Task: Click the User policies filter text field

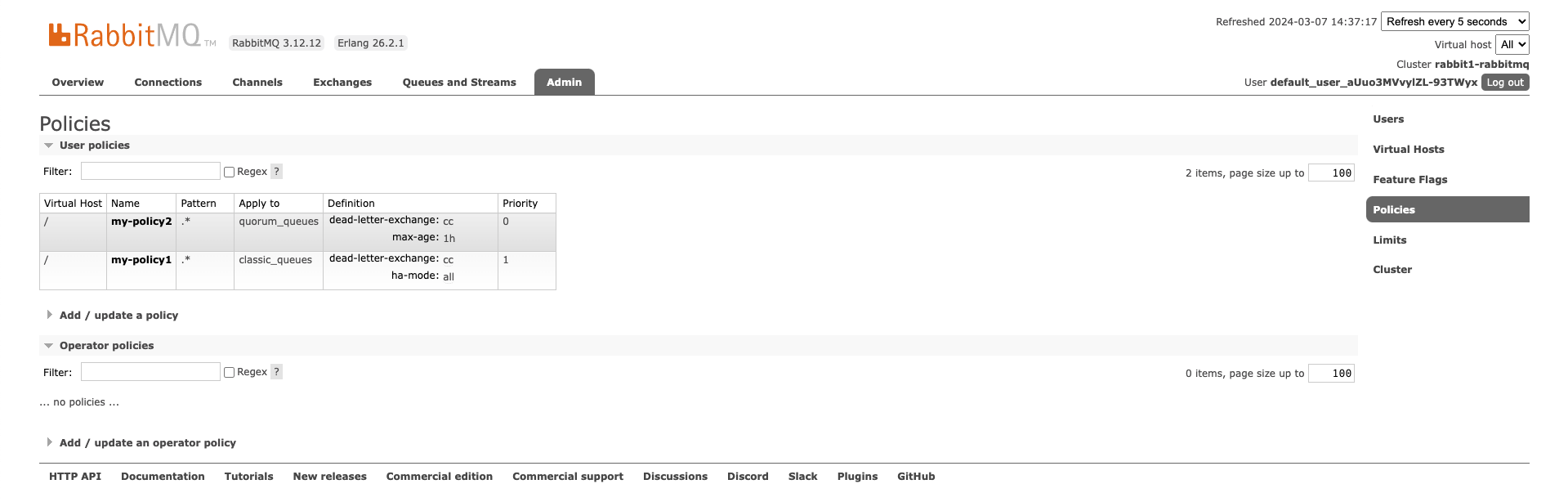Action: 150,172
